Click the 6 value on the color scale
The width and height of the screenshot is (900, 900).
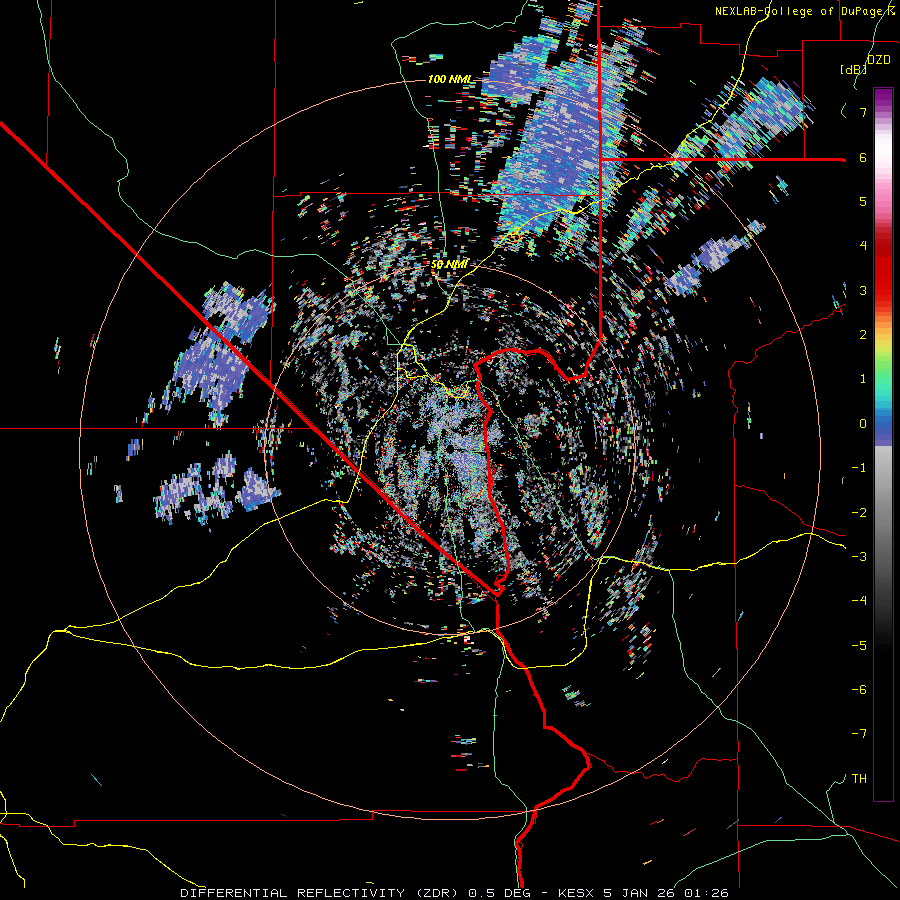tap(863, 157)
